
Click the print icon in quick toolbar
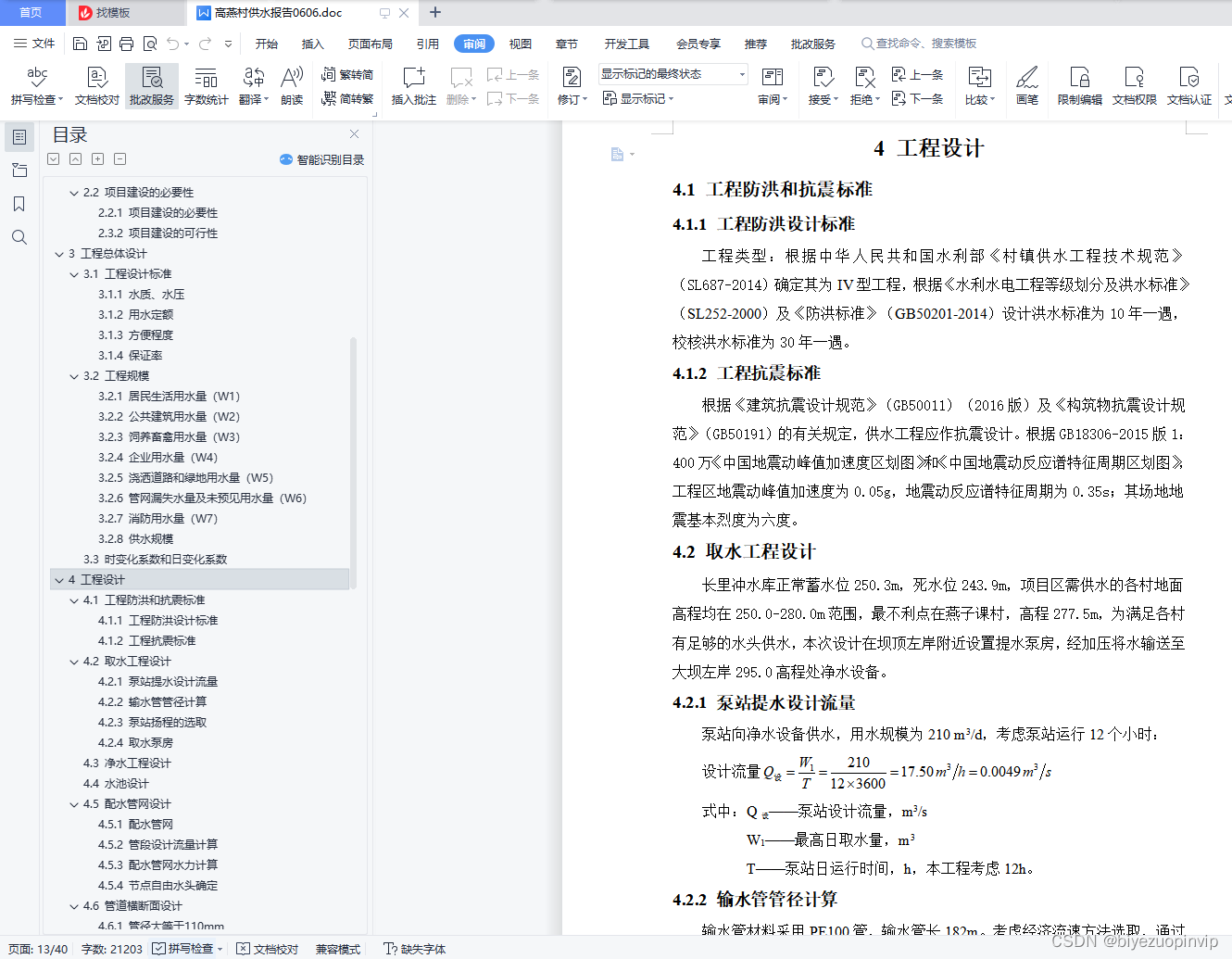coord(127,44)
